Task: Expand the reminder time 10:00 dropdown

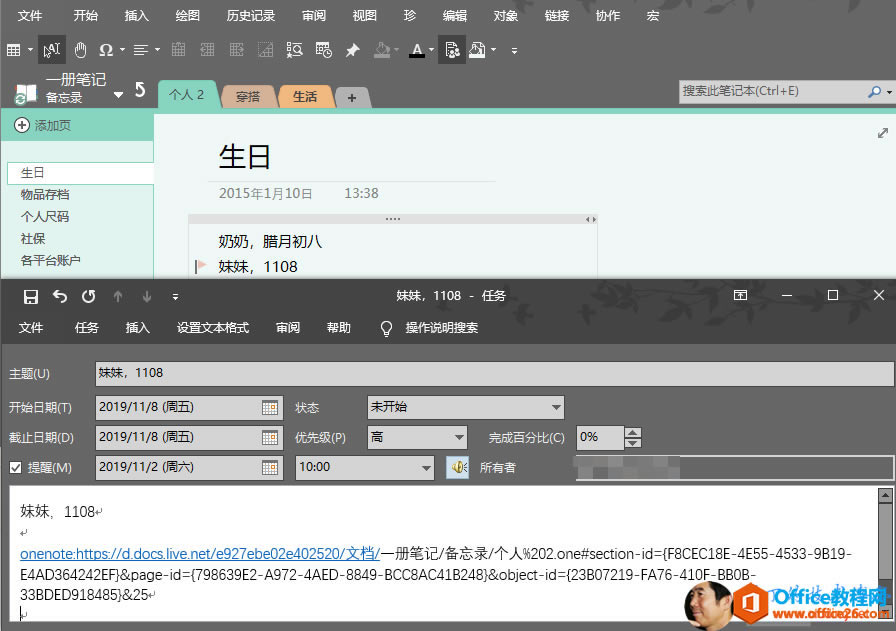Action: 426,467
